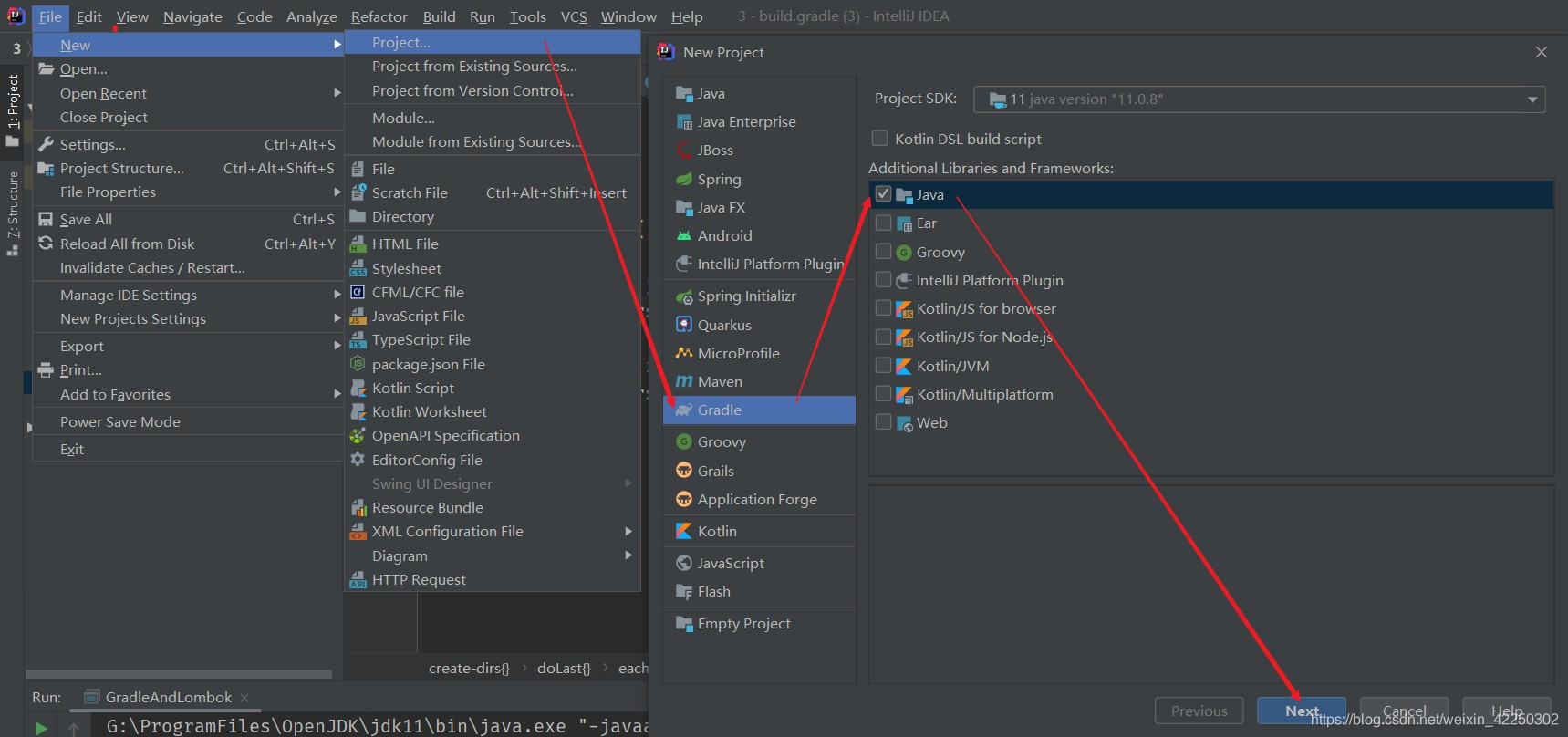Check the Web framework checkbox

point(883,421)
